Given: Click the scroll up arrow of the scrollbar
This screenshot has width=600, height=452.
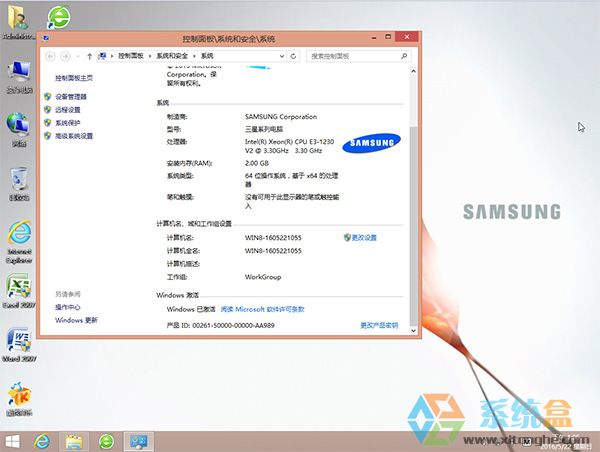Looking at the screenshot, I should (413, 71).
